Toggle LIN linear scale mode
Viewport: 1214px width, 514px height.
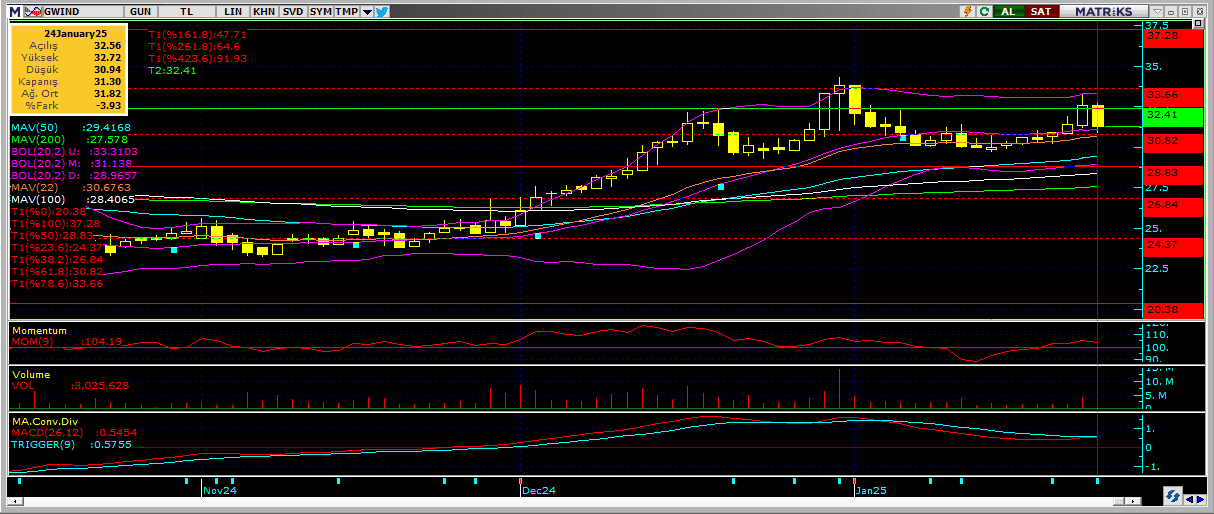[234, 11]
